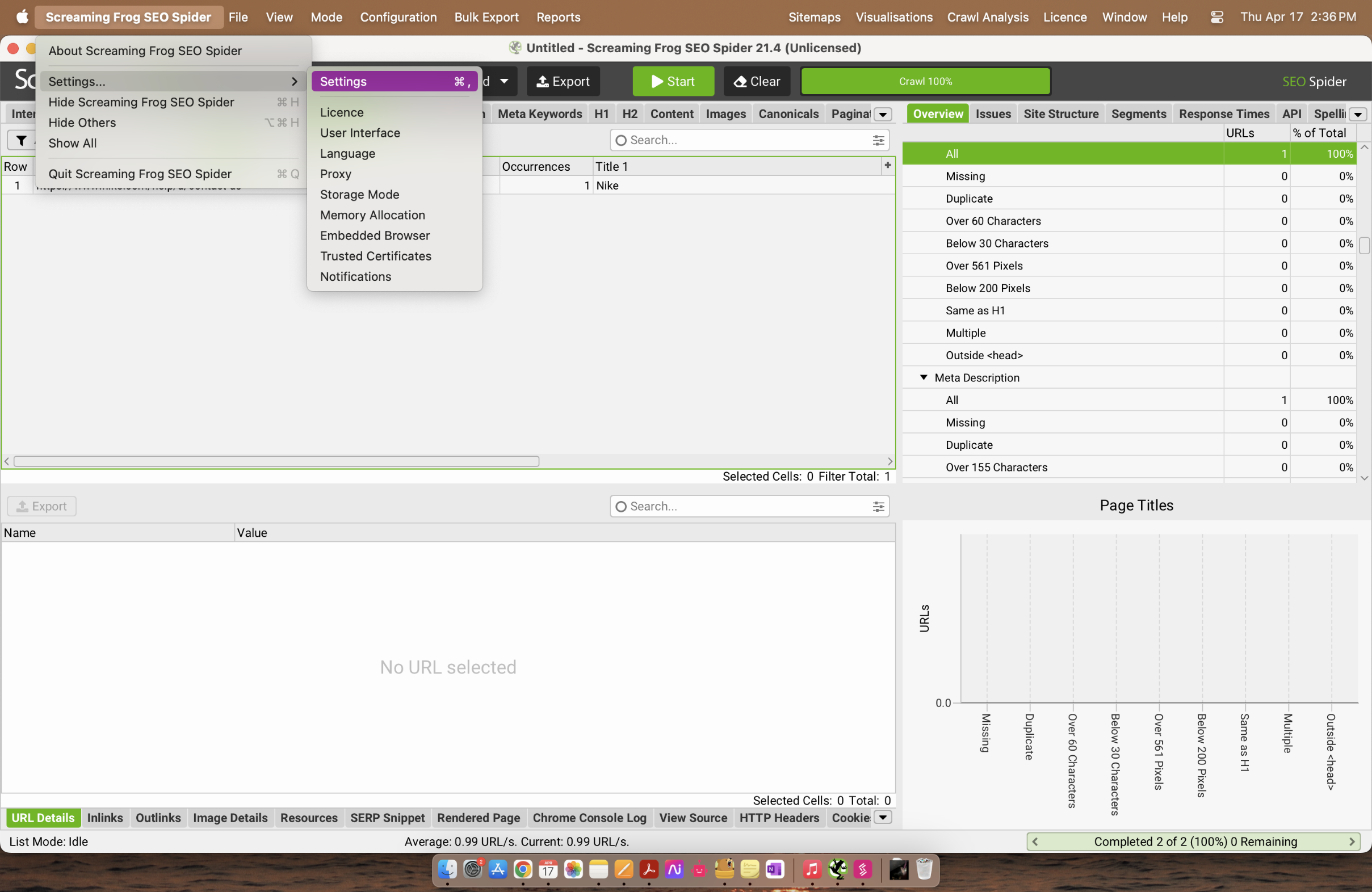Open the Photos app in the dock
Viewport: 1372px width, 892px height.
pos(573,869)
